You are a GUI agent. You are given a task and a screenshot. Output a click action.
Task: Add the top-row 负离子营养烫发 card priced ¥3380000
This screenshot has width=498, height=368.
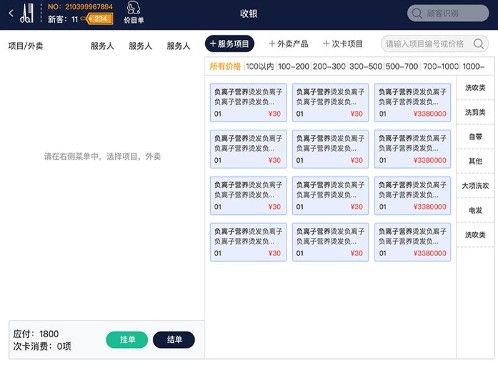[x=412, y=102]
